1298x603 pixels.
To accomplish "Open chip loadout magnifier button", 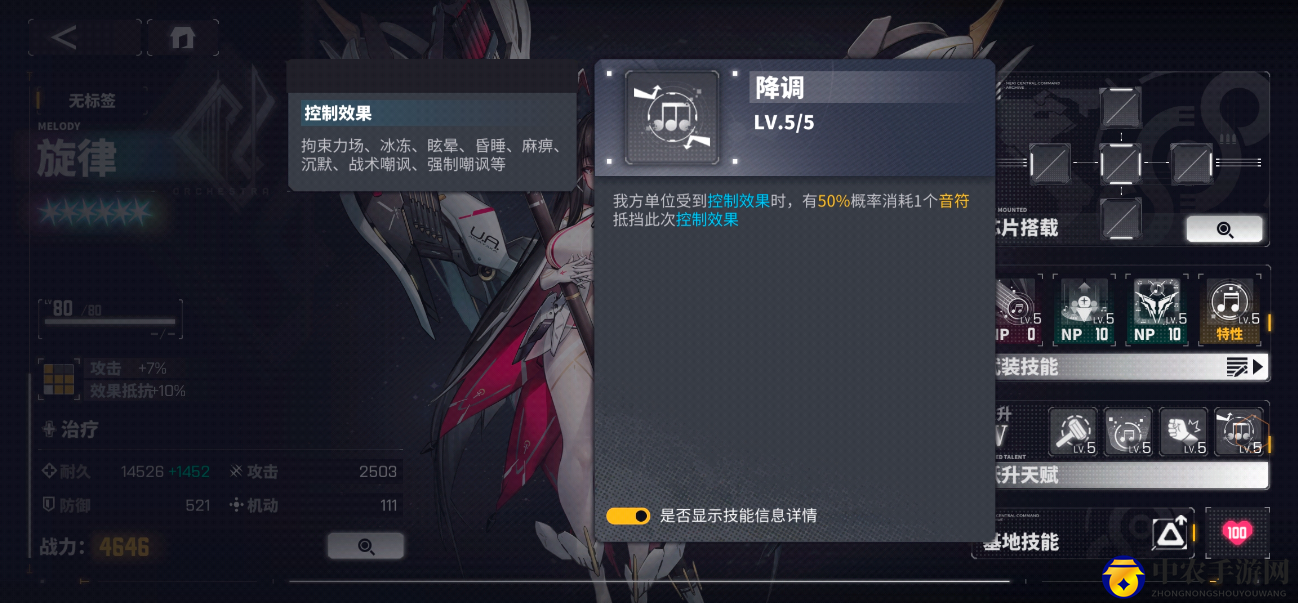I will tap(1224, 229).
